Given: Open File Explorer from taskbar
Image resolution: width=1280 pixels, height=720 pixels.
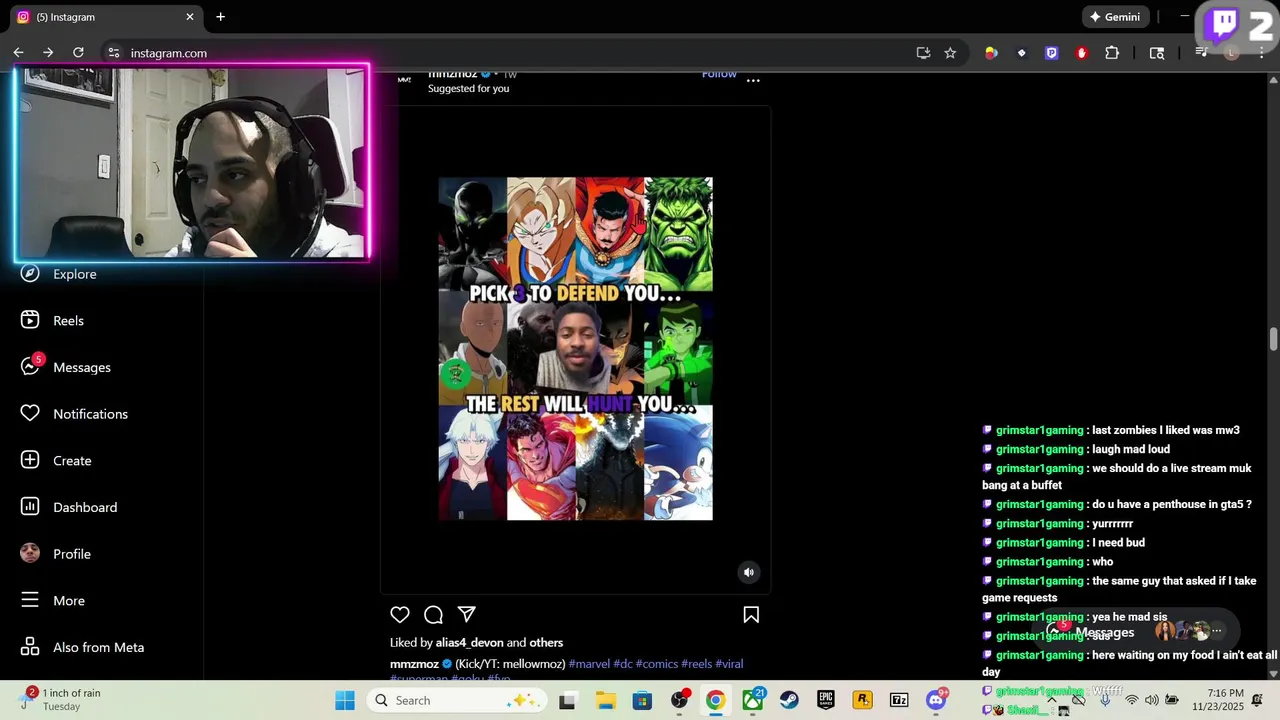Looking at the screenshot, I should point(605,700).
